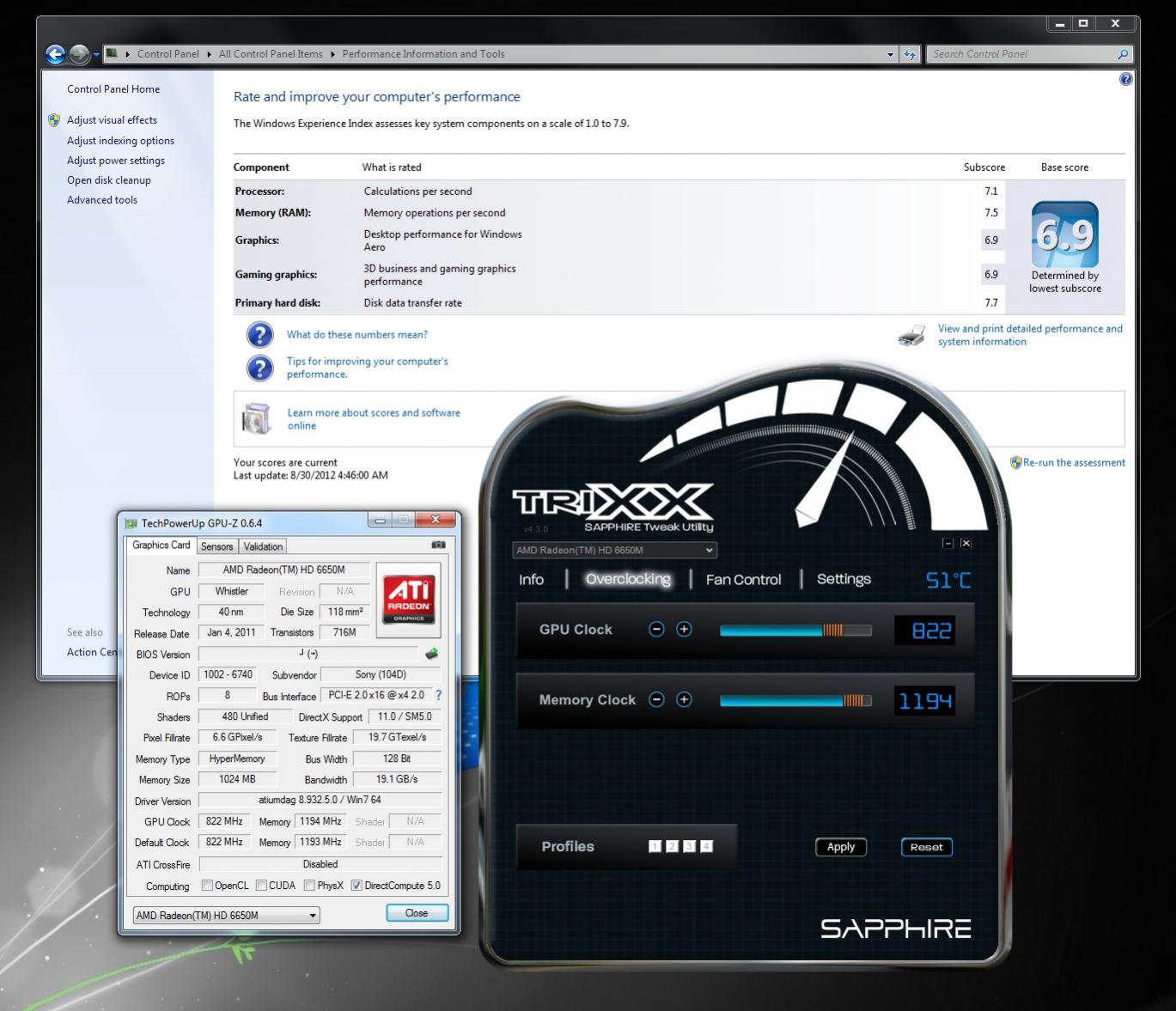Viewport: 1176px width, 1011px height.
Task: Click the shield icon next to Re-run the assessment
Action: click(1016, 462)
